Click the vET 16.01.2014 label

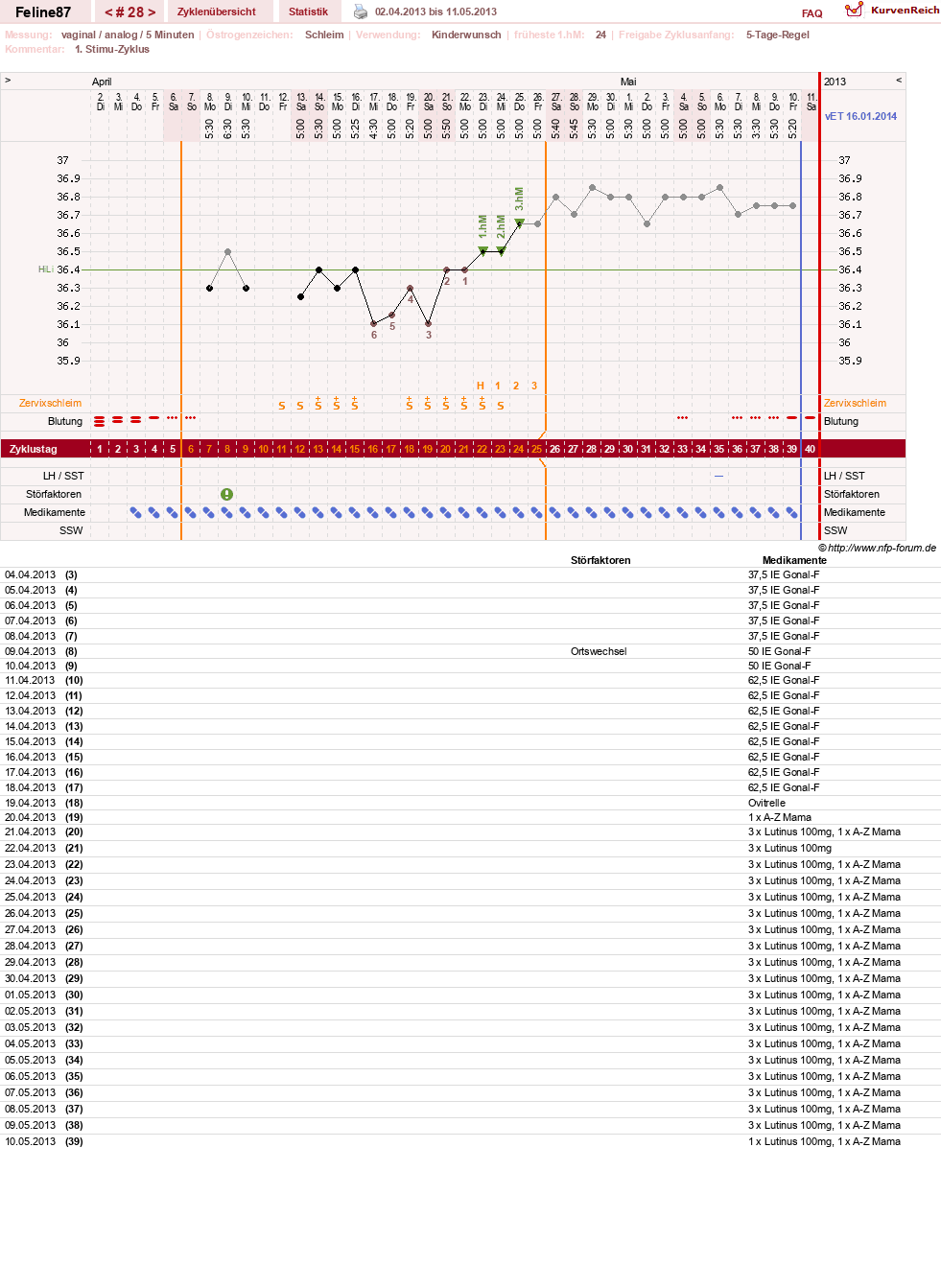coord(860,116)
